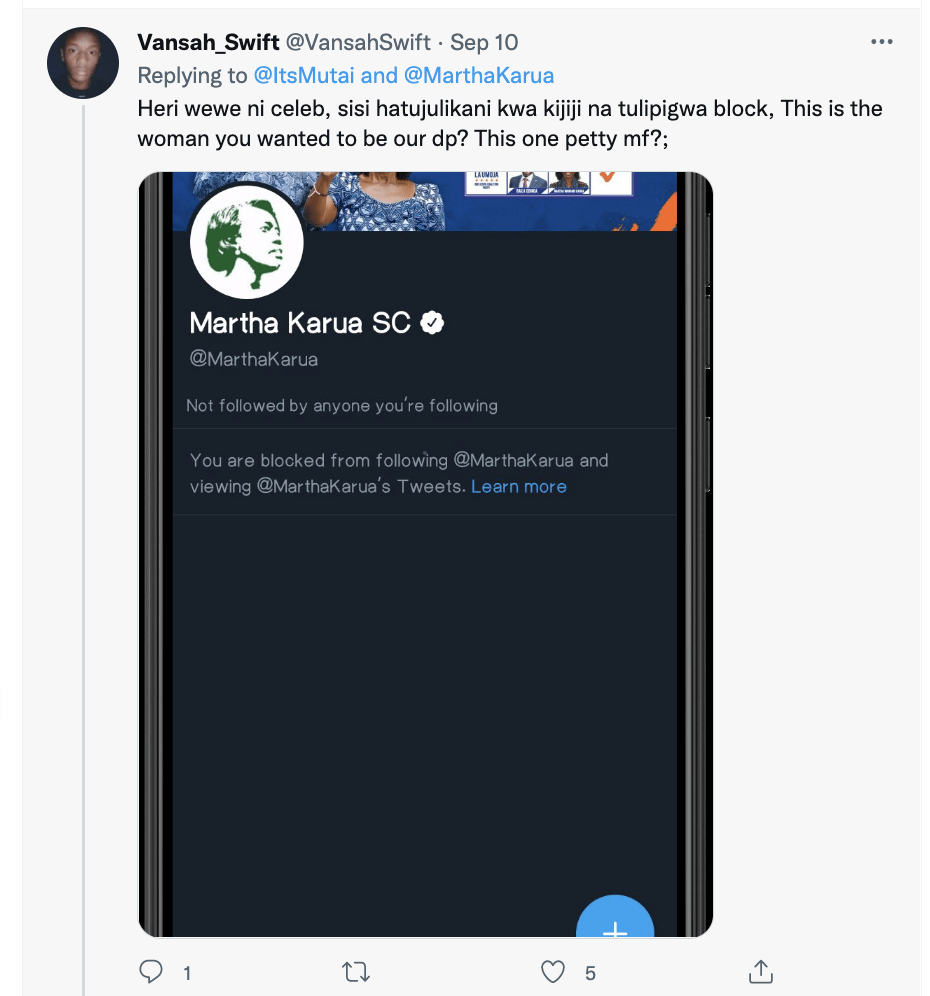Click the verified badge beside Martha Karua SC
Viewport: 930px width, 996px height.
coord(432,323)
